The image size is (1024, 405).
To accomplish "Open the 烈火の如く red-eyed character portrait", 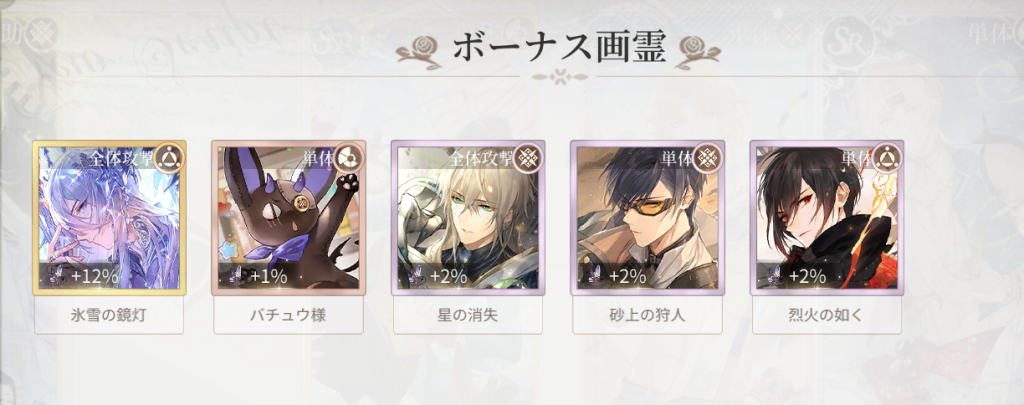I will [x=827, y=218].
